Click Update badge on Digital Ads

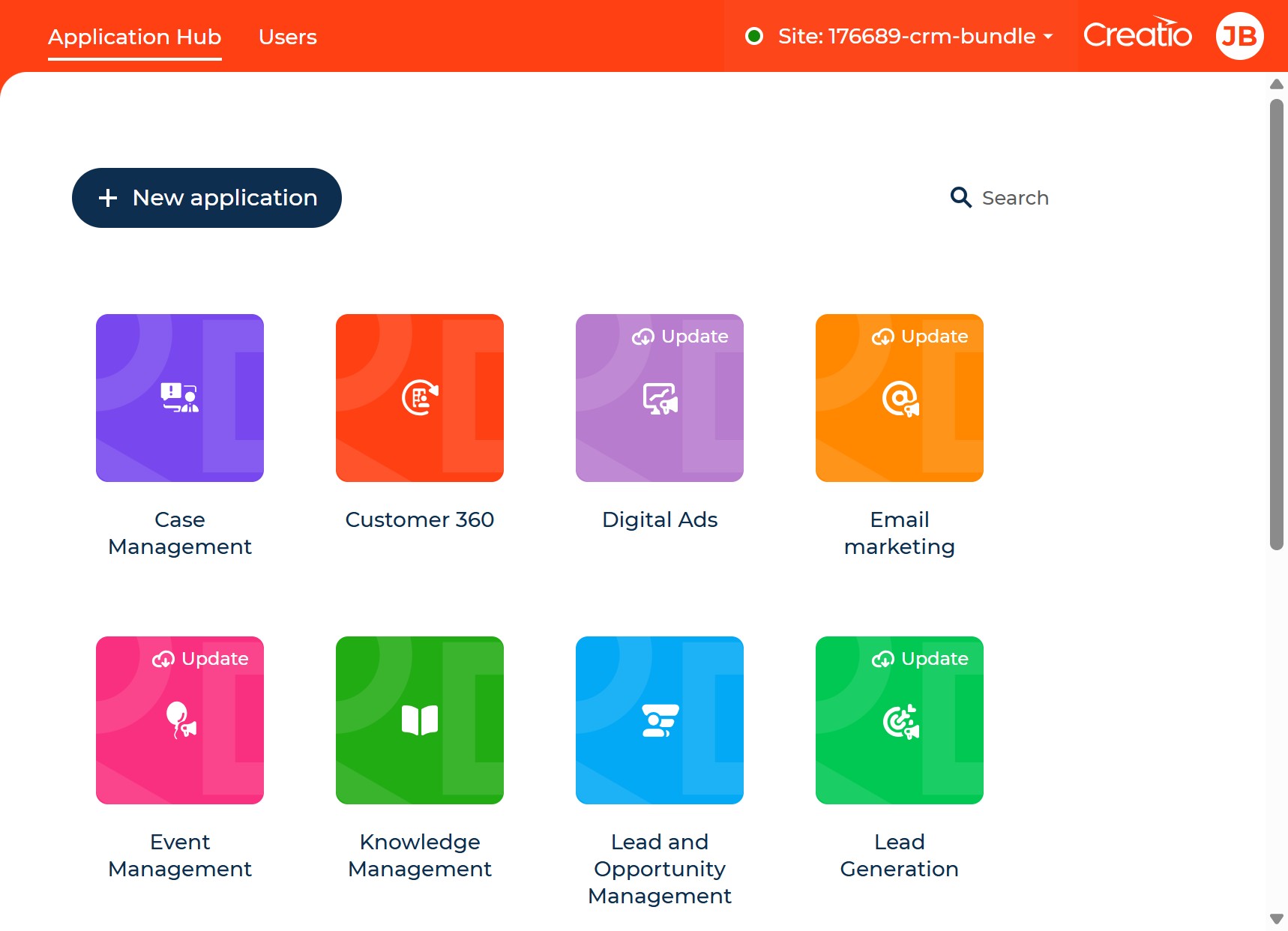(680, 337)
